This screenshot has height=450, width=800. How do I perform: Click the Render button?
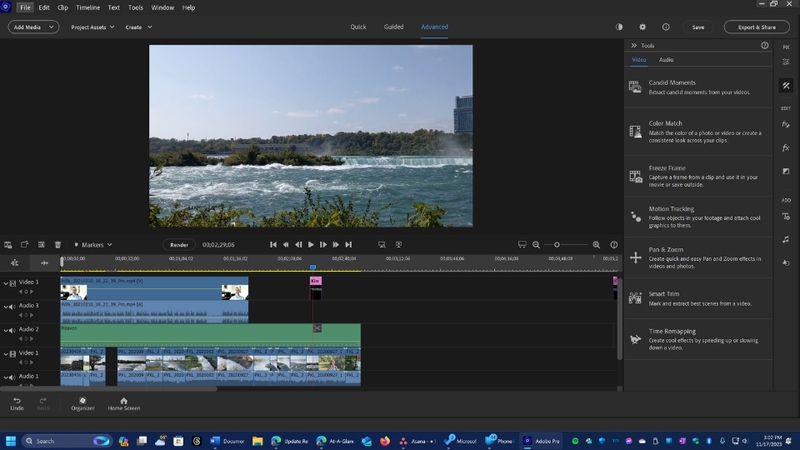[x=179, y=245]
